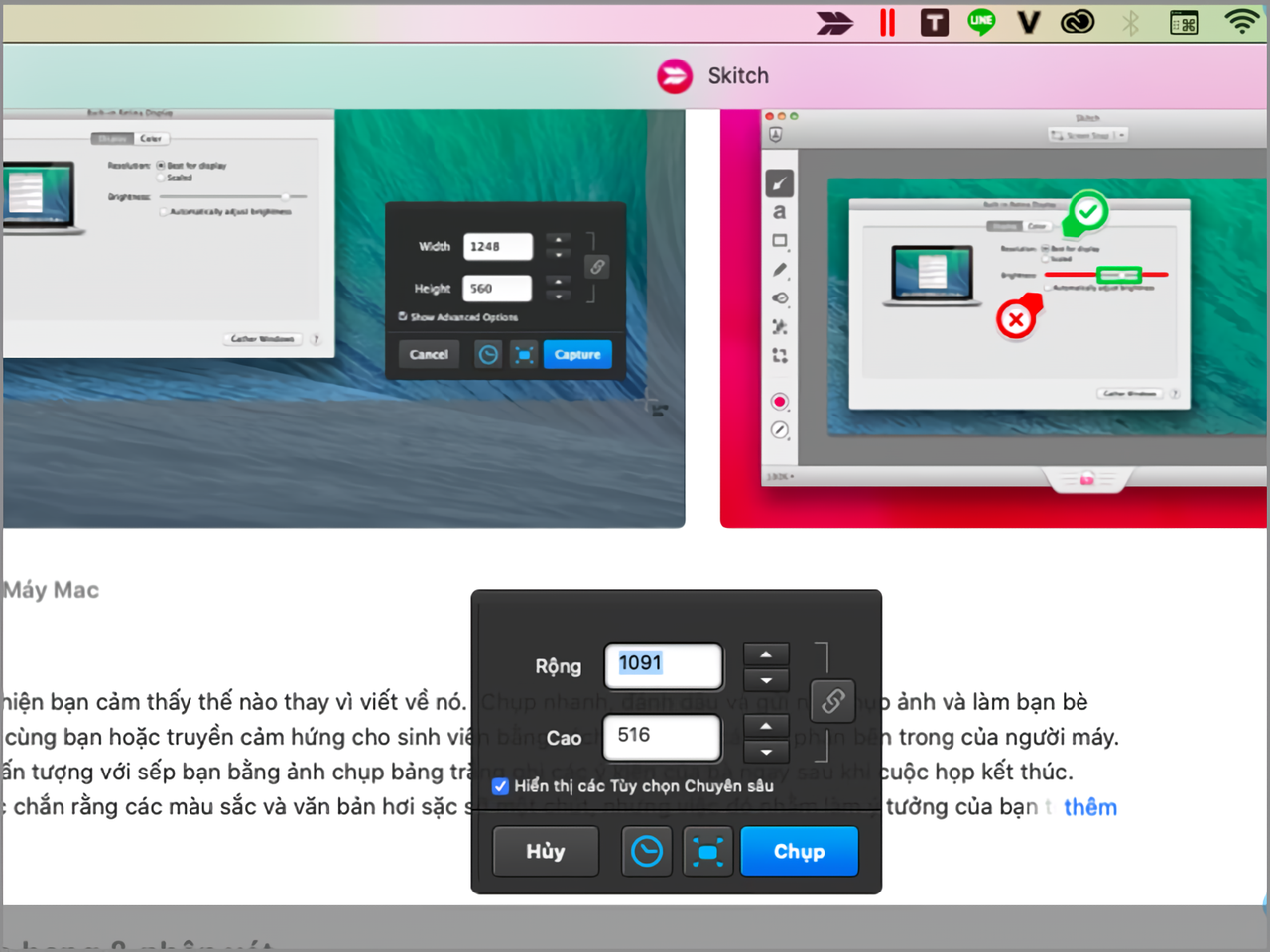Decrease width with the Rộng down arrow
Screen dimensions: 1270x952
click(766, 680)
